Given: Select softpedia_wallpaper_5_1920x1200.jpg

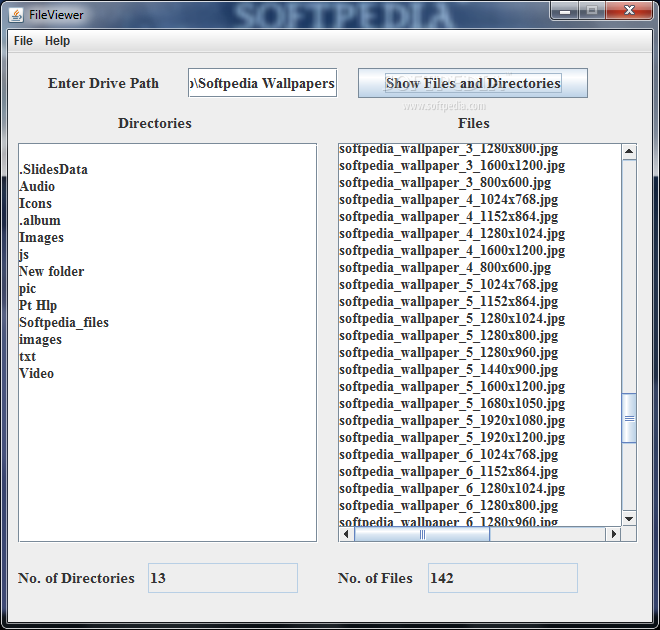Looking at the screenshot, I should pyautogui.click(x=452, y=437).
